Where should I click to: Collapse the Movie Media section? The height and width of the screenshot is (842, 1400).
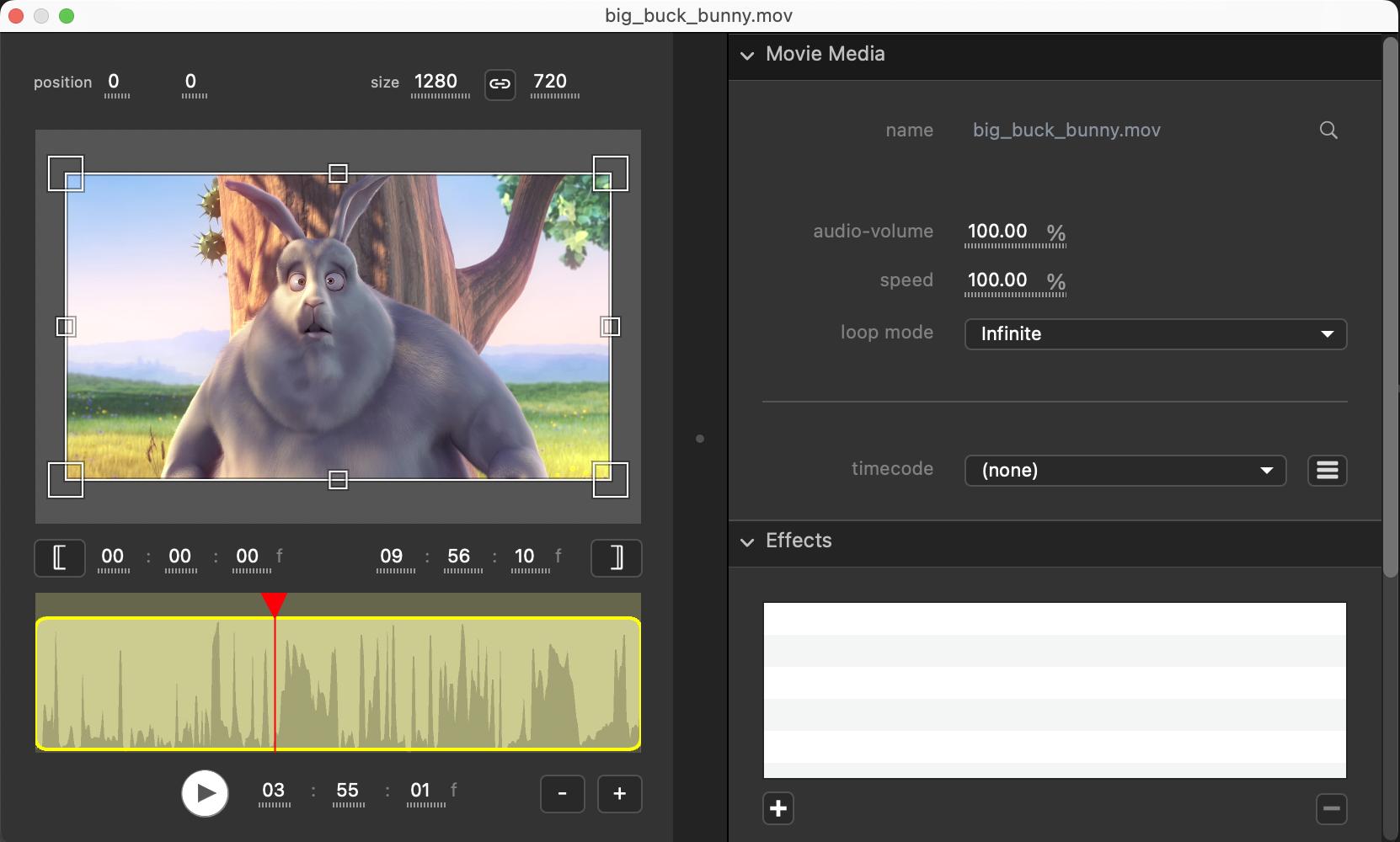point(747,56)
